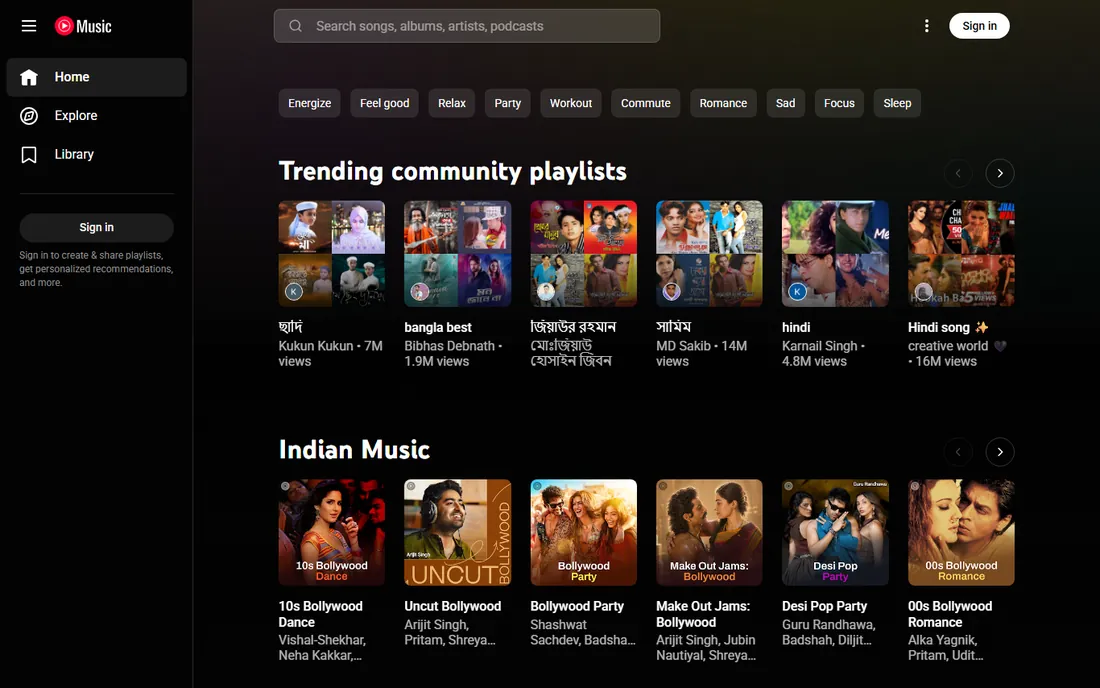Click the Explore compass icon
This screenshot has height=688, width=1100.
tap(29, 116)
